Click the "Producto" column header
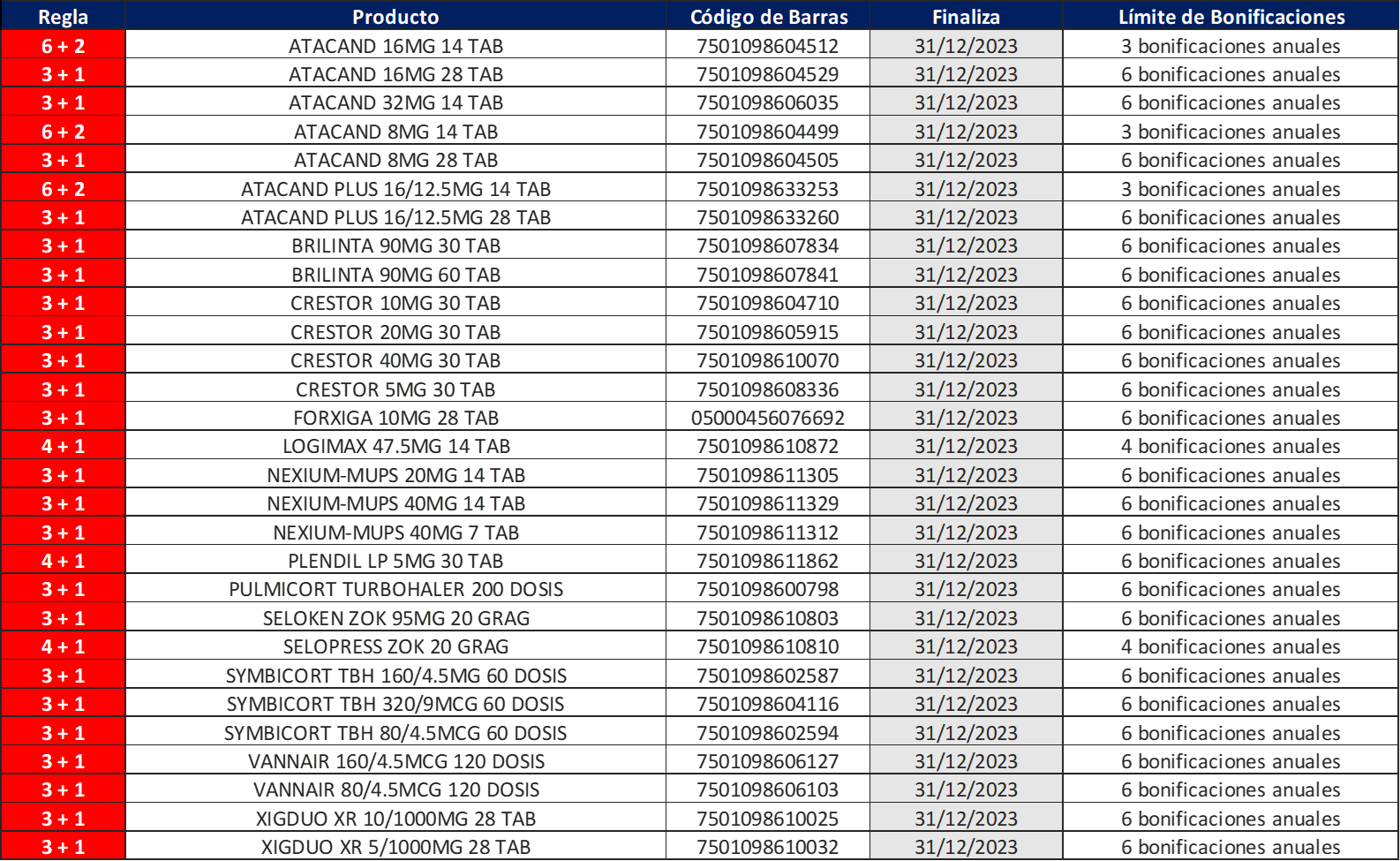This screenshot has height=861, width=1400. point(395,17)
